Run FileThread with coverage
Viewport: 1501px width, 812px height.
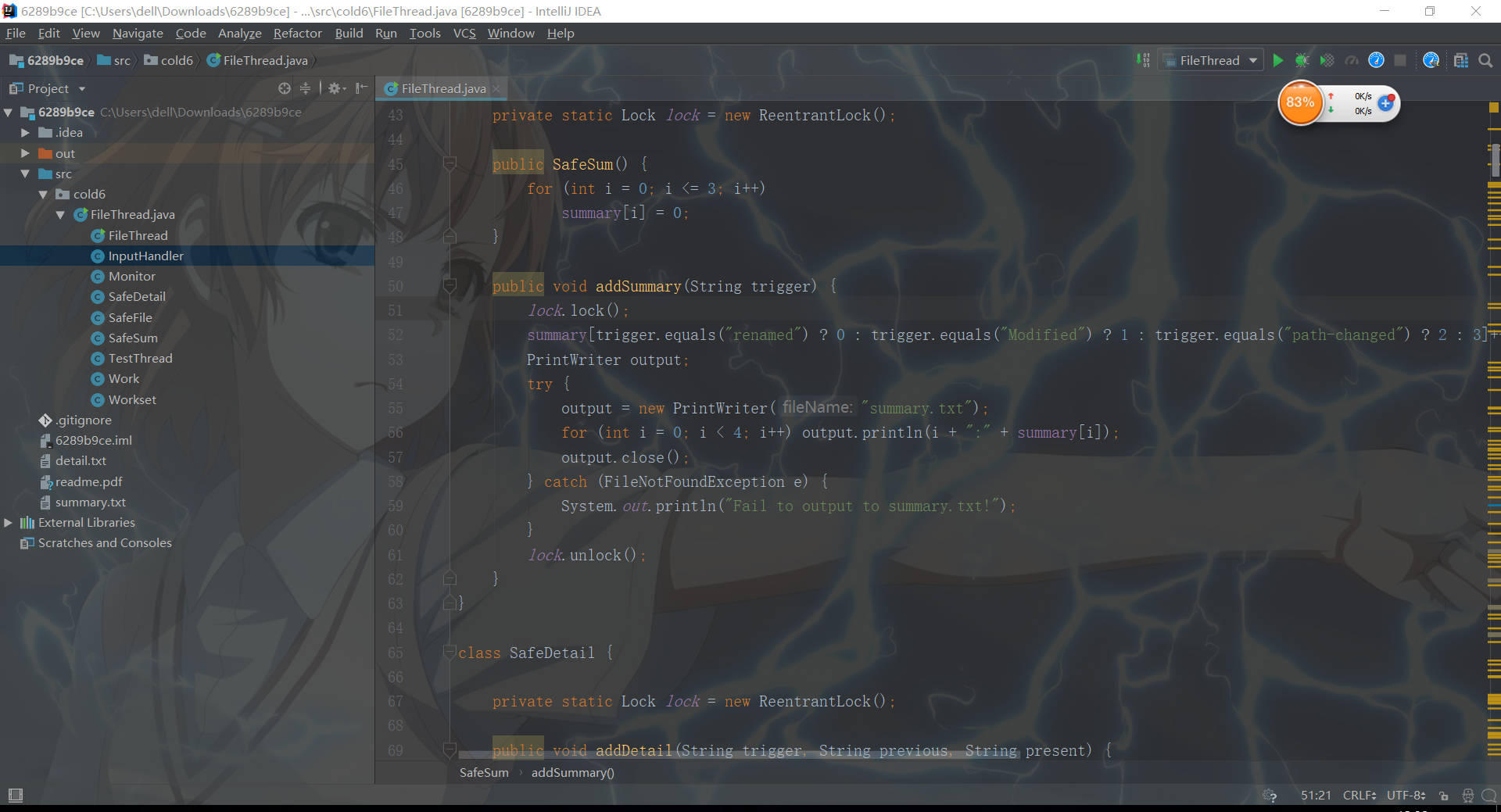point(1327,60)
